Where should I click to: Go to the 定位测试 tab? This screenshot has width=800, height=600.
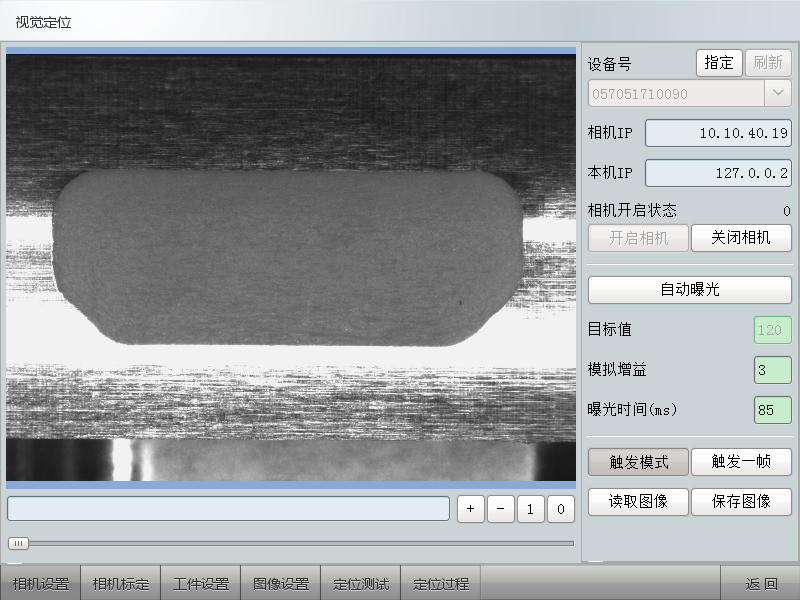[x=360, y=584]
